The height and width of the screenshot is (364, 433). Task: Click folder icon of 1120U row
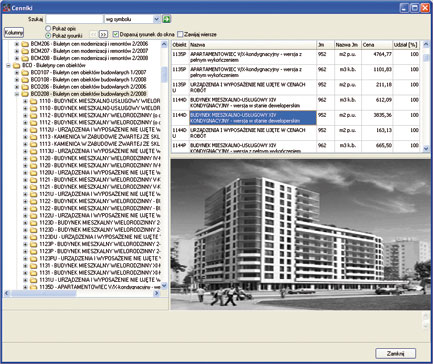pyautogui.click(x=33, y=173)
